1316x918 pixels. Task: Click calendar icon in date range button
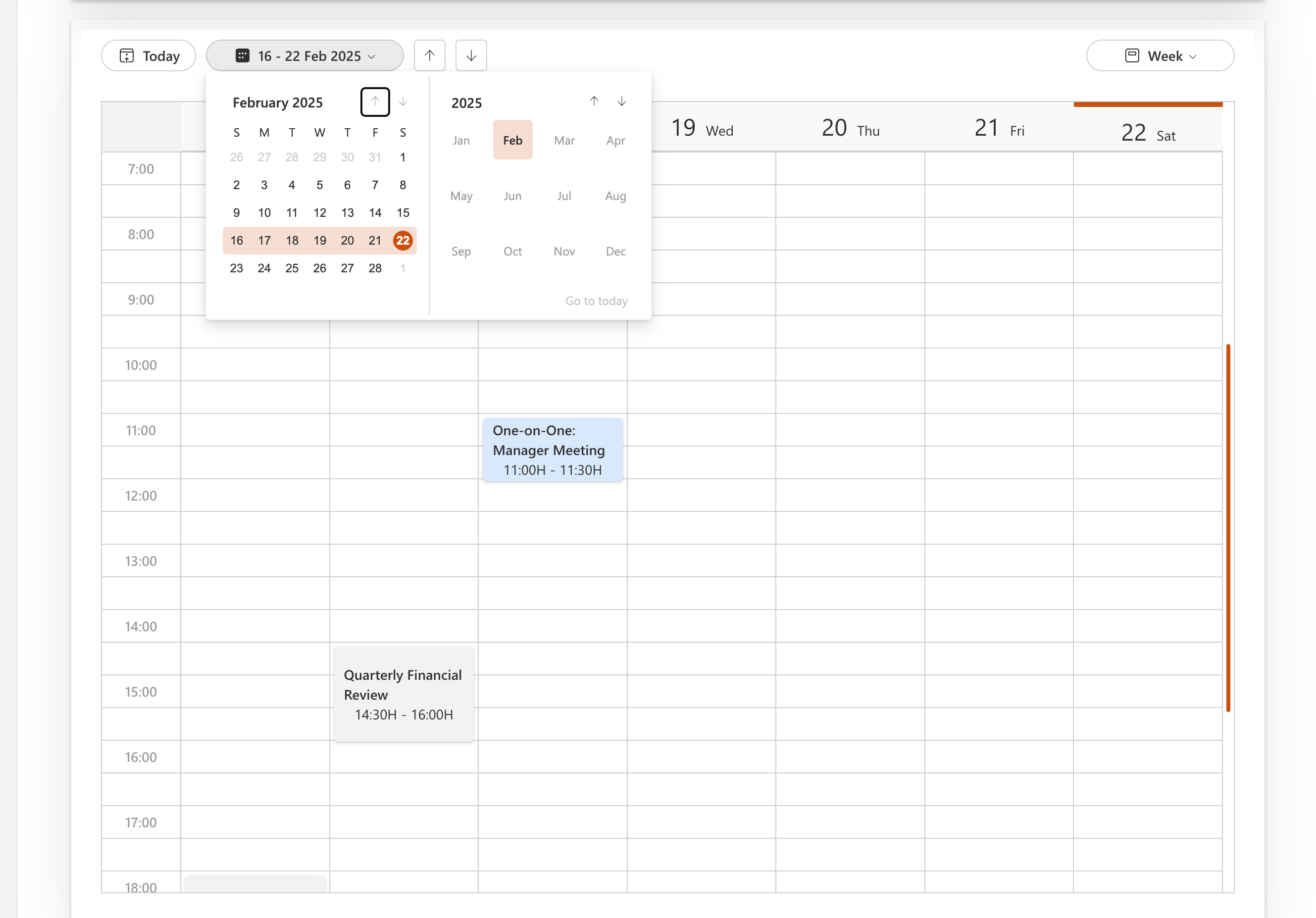243,55
